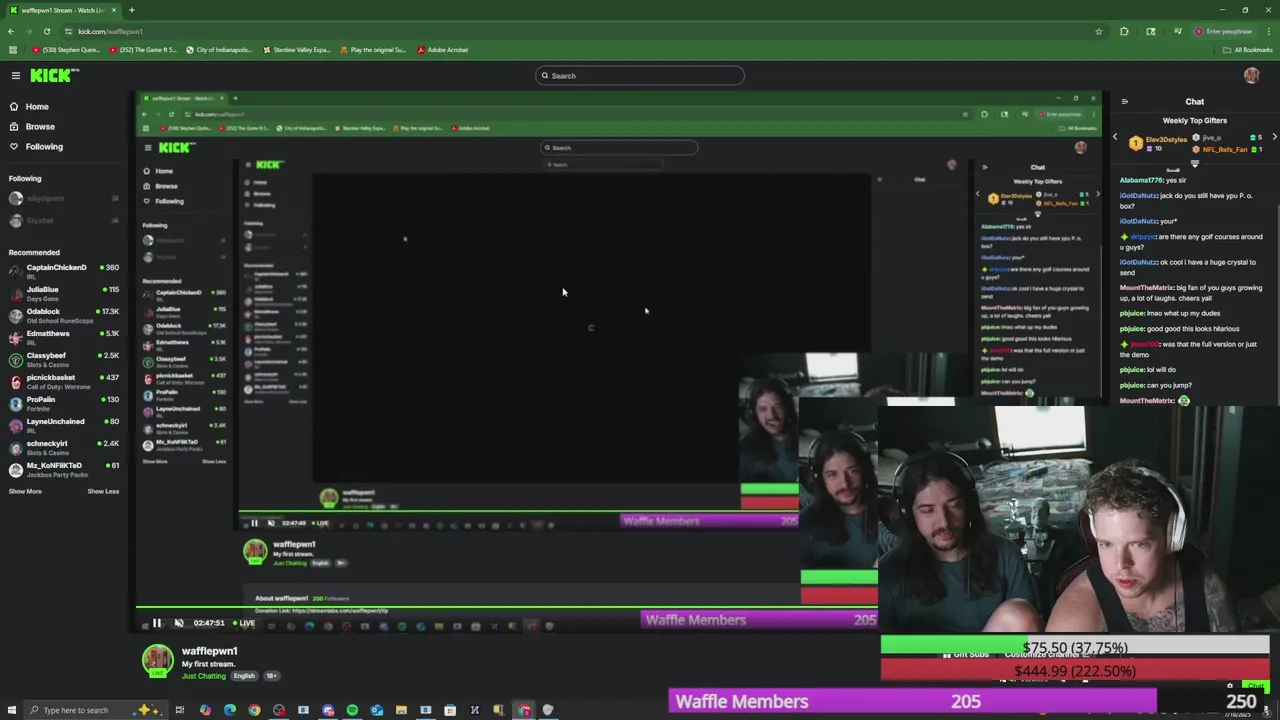Open Play the original Su... bookmark
Image resolution: width=1280 pixels, height=720 pixels.
372,49
